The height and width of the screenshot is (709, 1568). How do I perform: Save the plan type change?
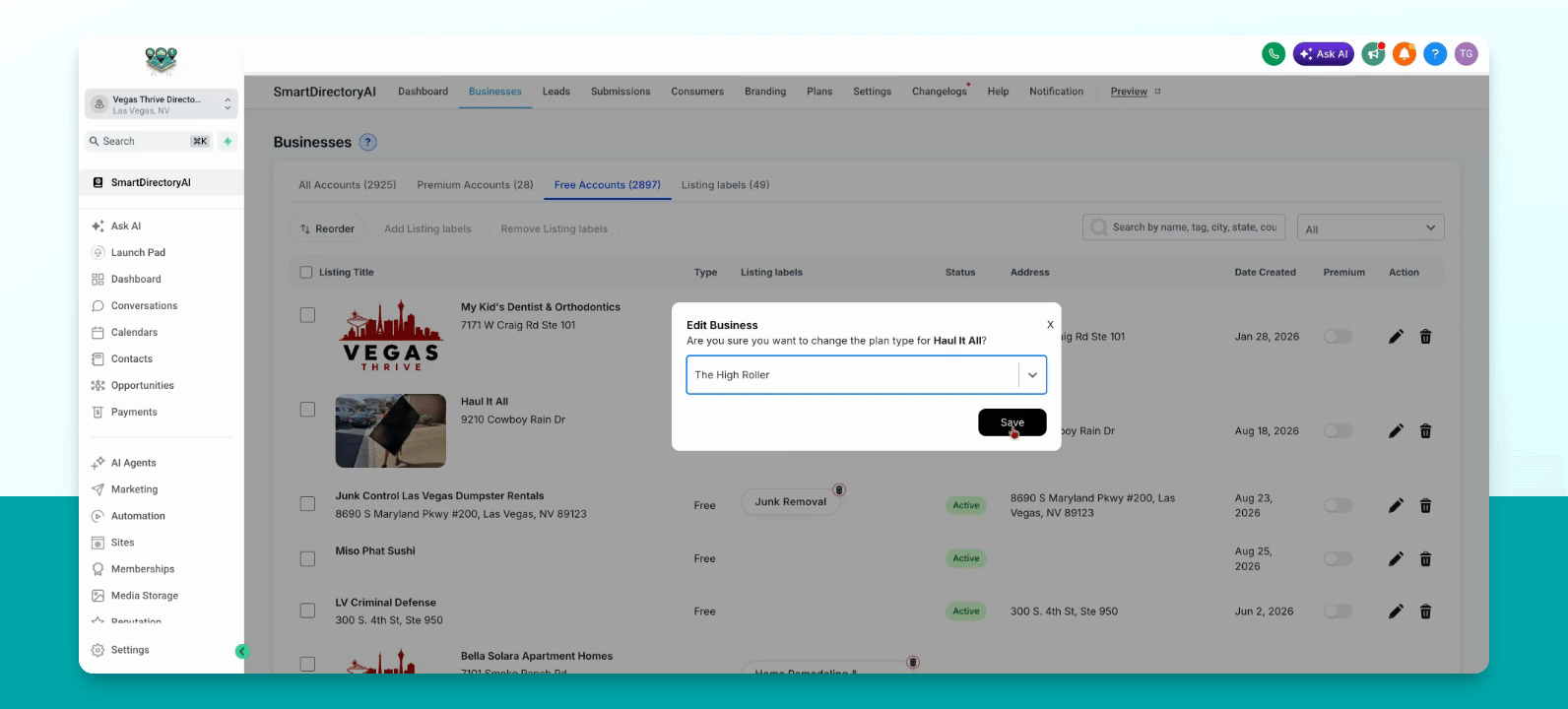1012,422
